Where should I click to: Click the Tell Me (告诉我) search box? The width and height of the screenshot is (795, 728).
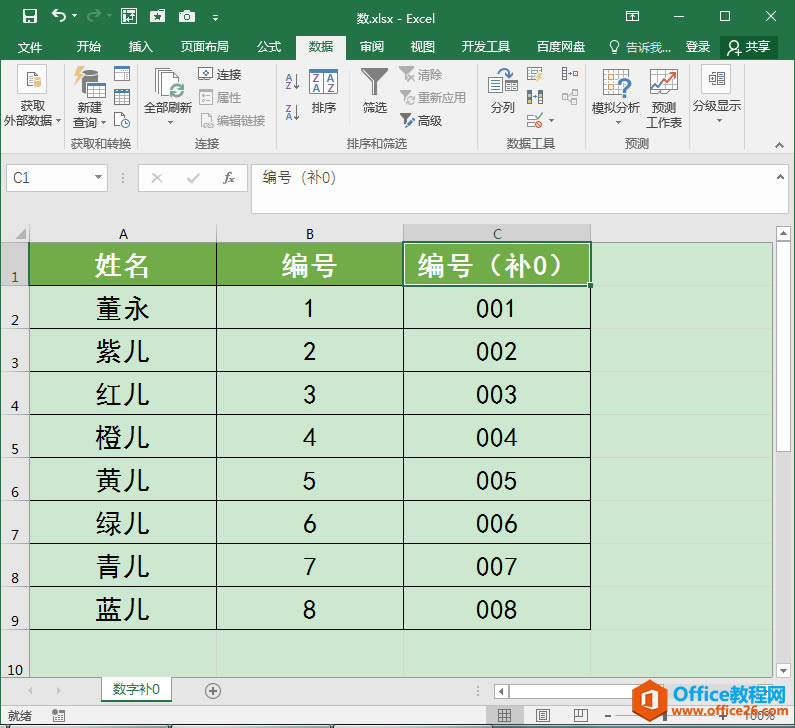coord(640,47)
